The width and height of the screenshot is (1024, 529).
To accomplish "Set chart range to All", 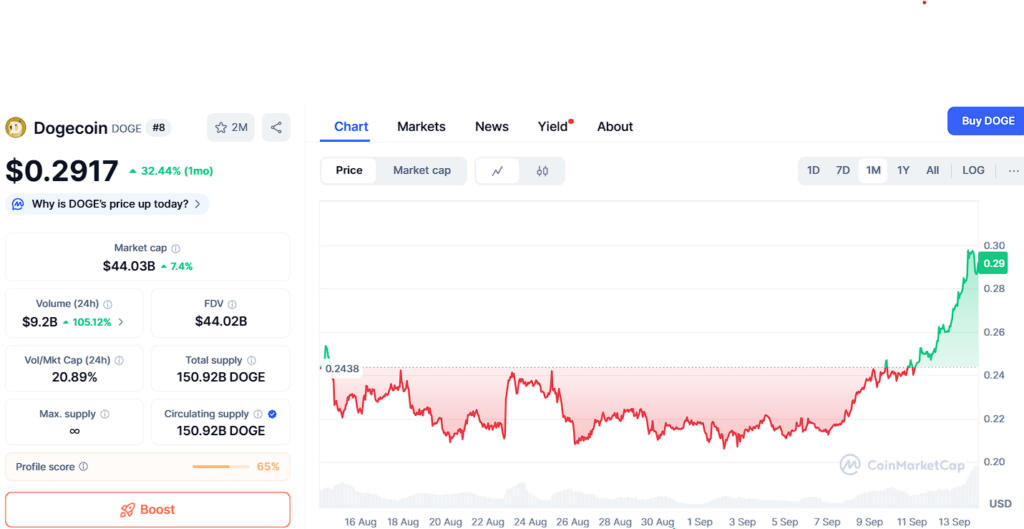I will 933,170.
